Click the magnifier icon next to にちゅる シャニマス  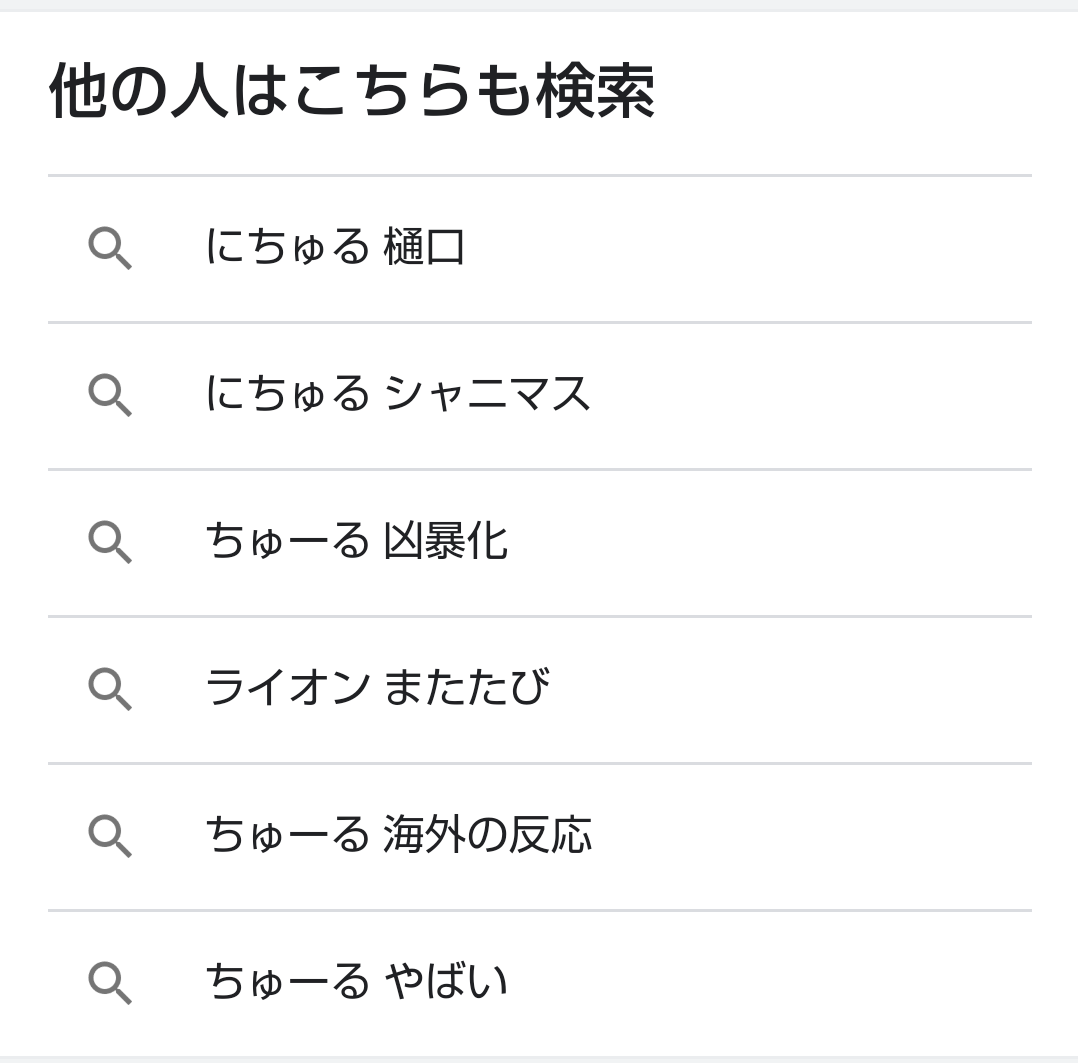(x=109, y=395)
